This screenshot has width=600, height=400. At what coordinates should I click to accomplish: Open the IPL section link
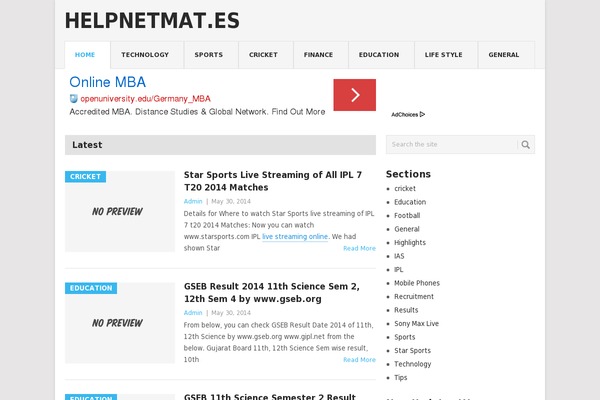pos(399,269)
